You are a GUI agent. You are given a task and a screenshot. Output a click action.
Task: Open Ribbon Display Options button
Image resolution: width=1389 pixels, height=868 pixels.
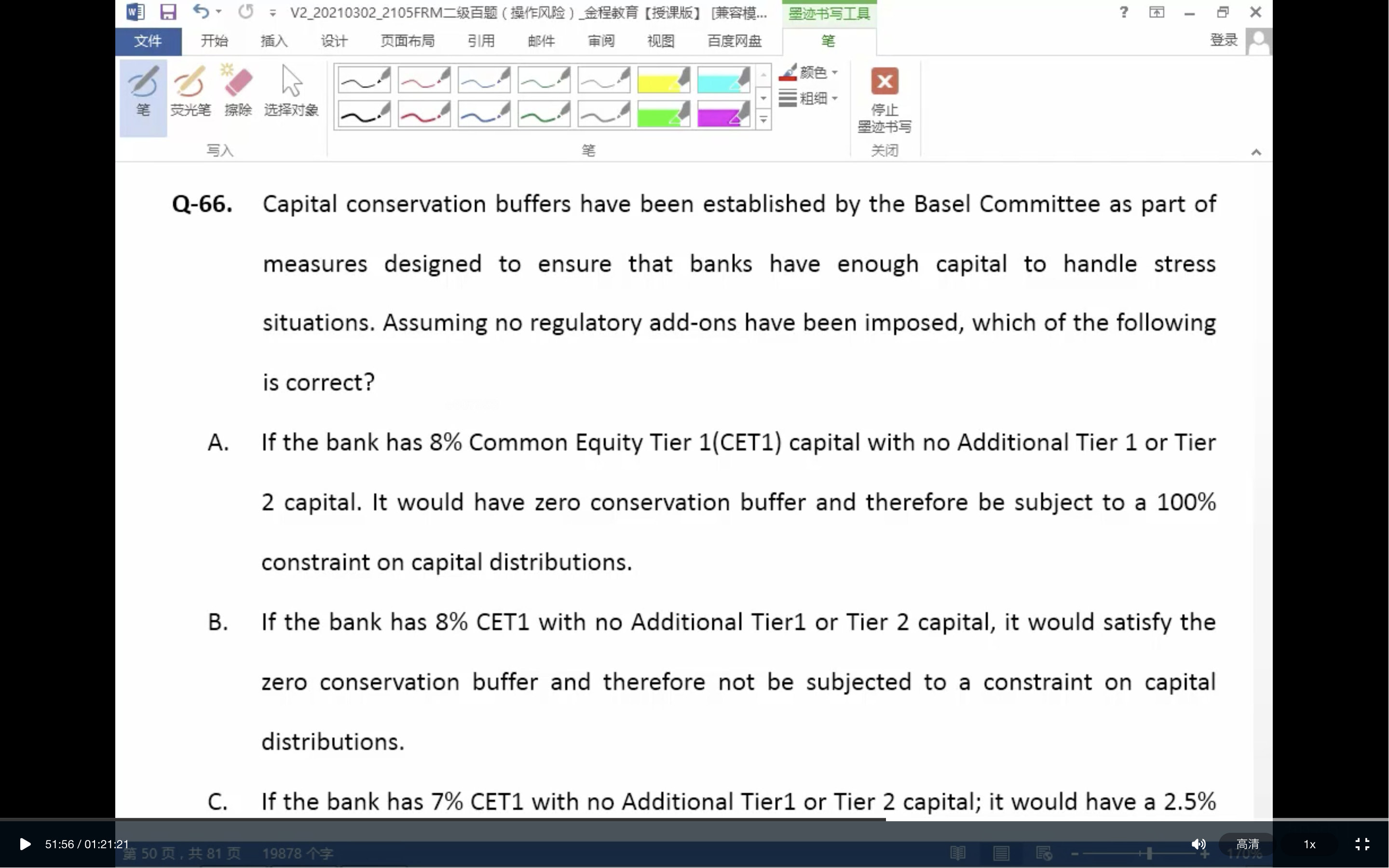(x=1157, y=12)
